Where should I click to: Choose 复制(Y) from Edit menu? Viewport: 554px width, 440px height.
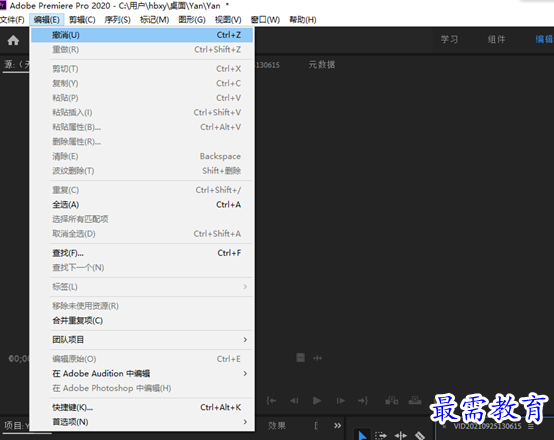(x=142, y=83)
